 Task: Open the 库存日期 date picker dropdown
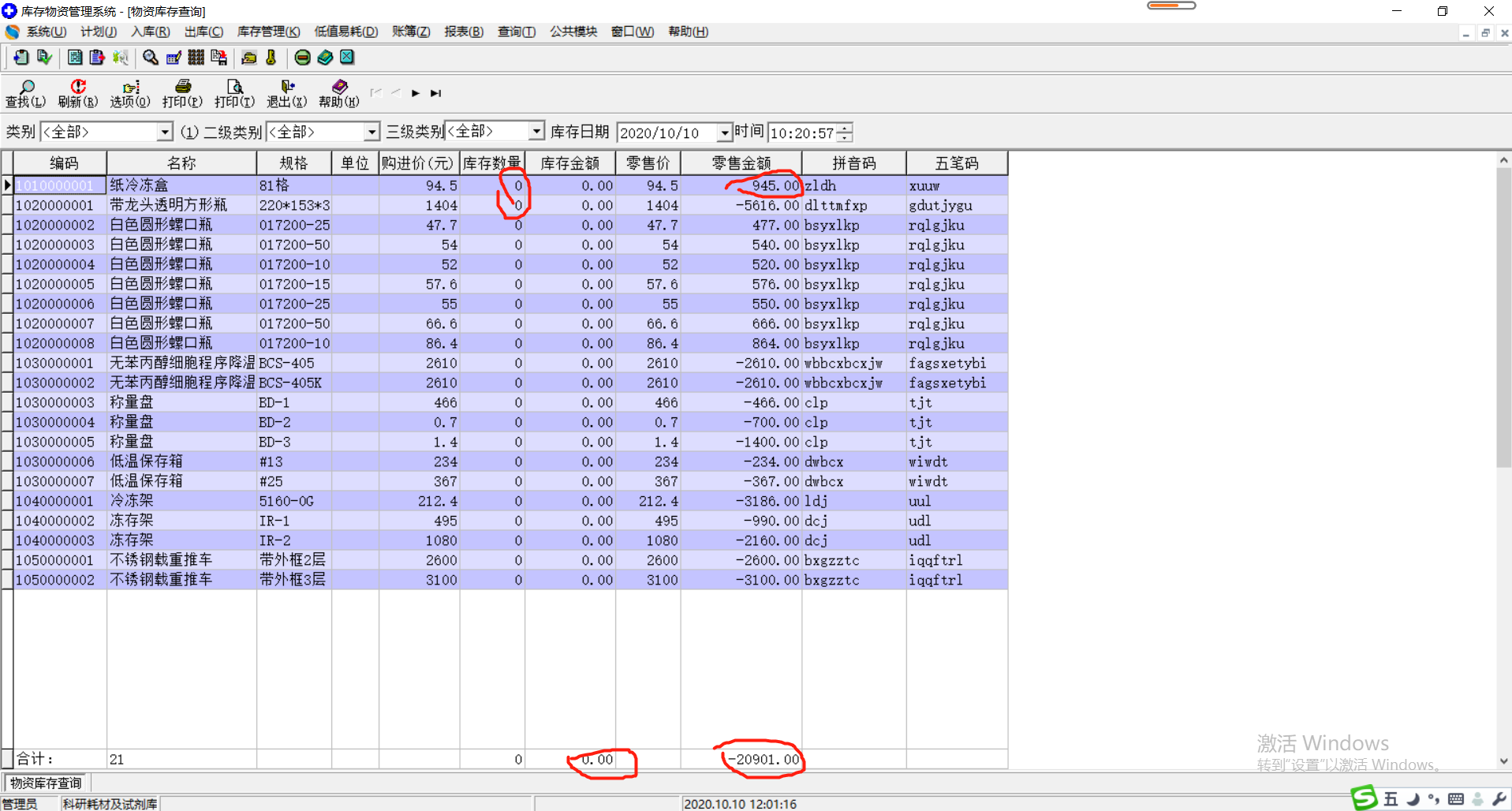[723, 133]
